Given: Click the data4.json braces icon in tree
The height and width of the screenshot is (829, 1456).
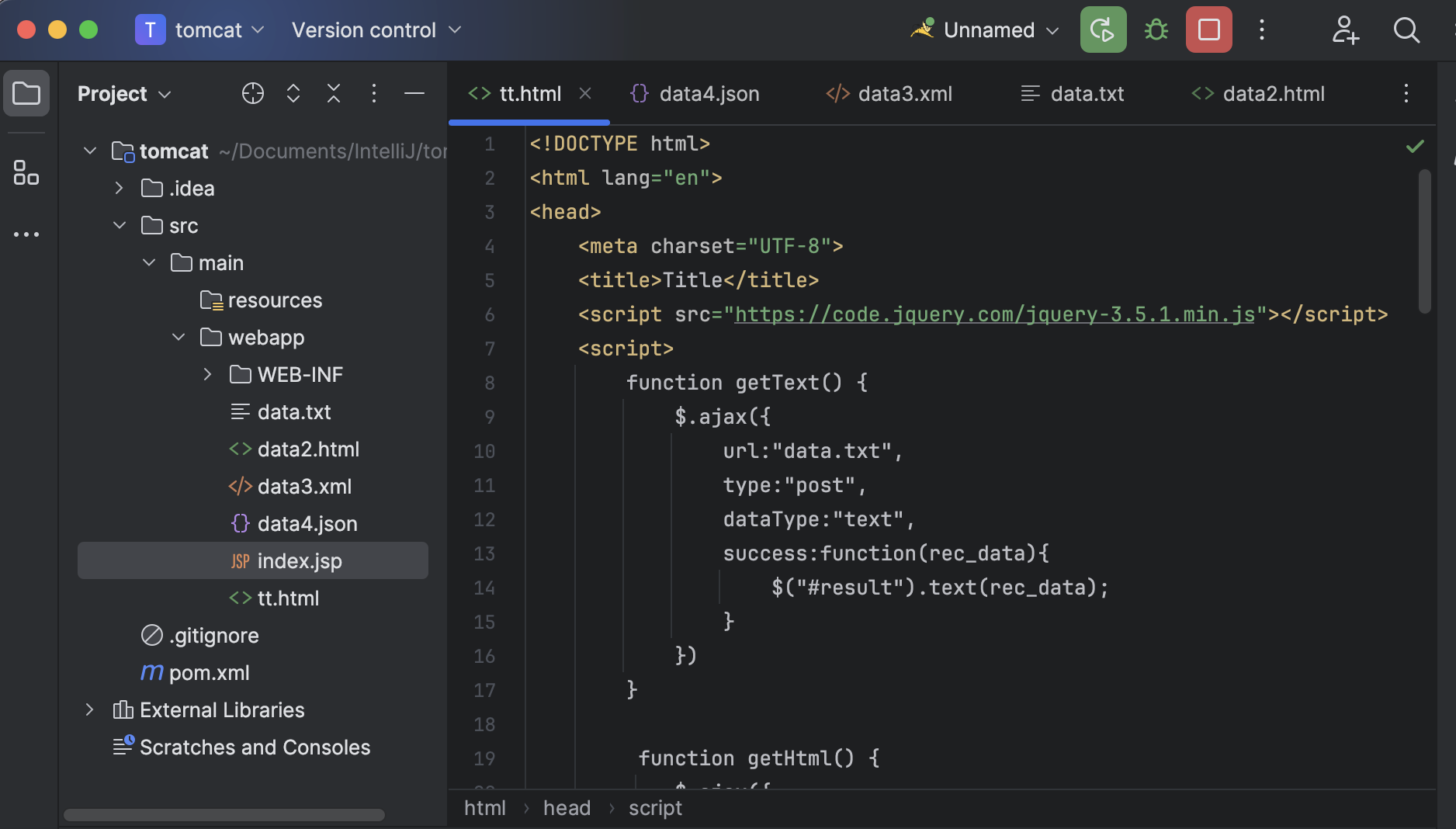Looking at the screenshot, I should (241, 523).
